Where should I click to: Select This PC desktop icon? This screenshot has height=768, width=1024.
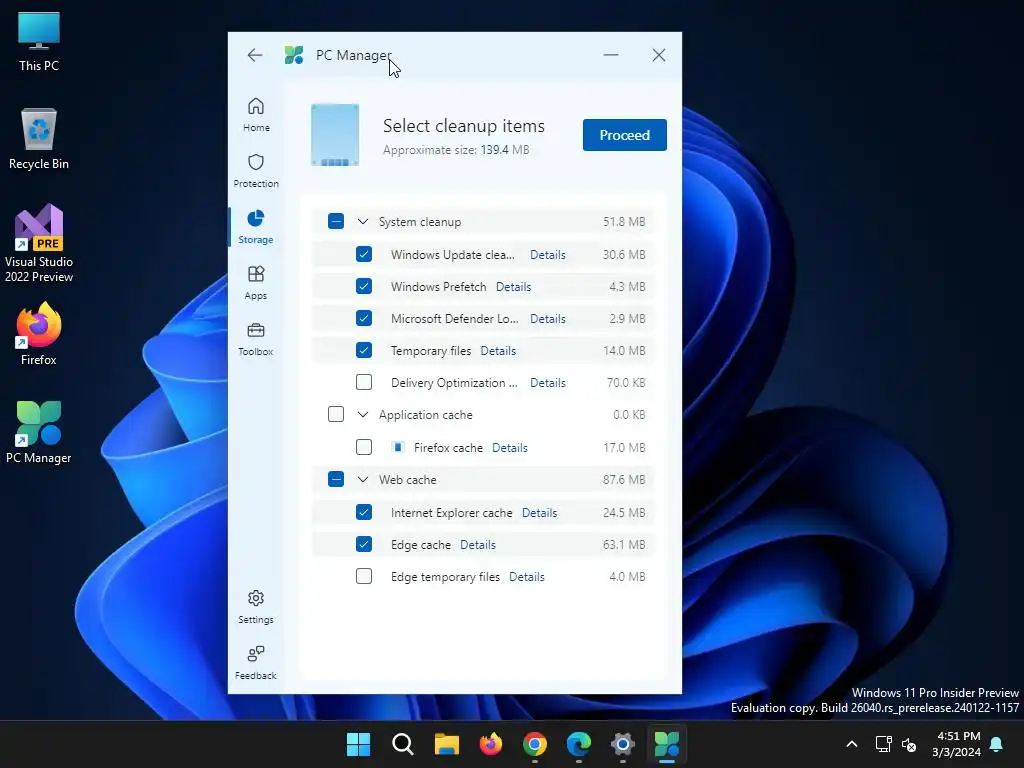coord(39,41)
